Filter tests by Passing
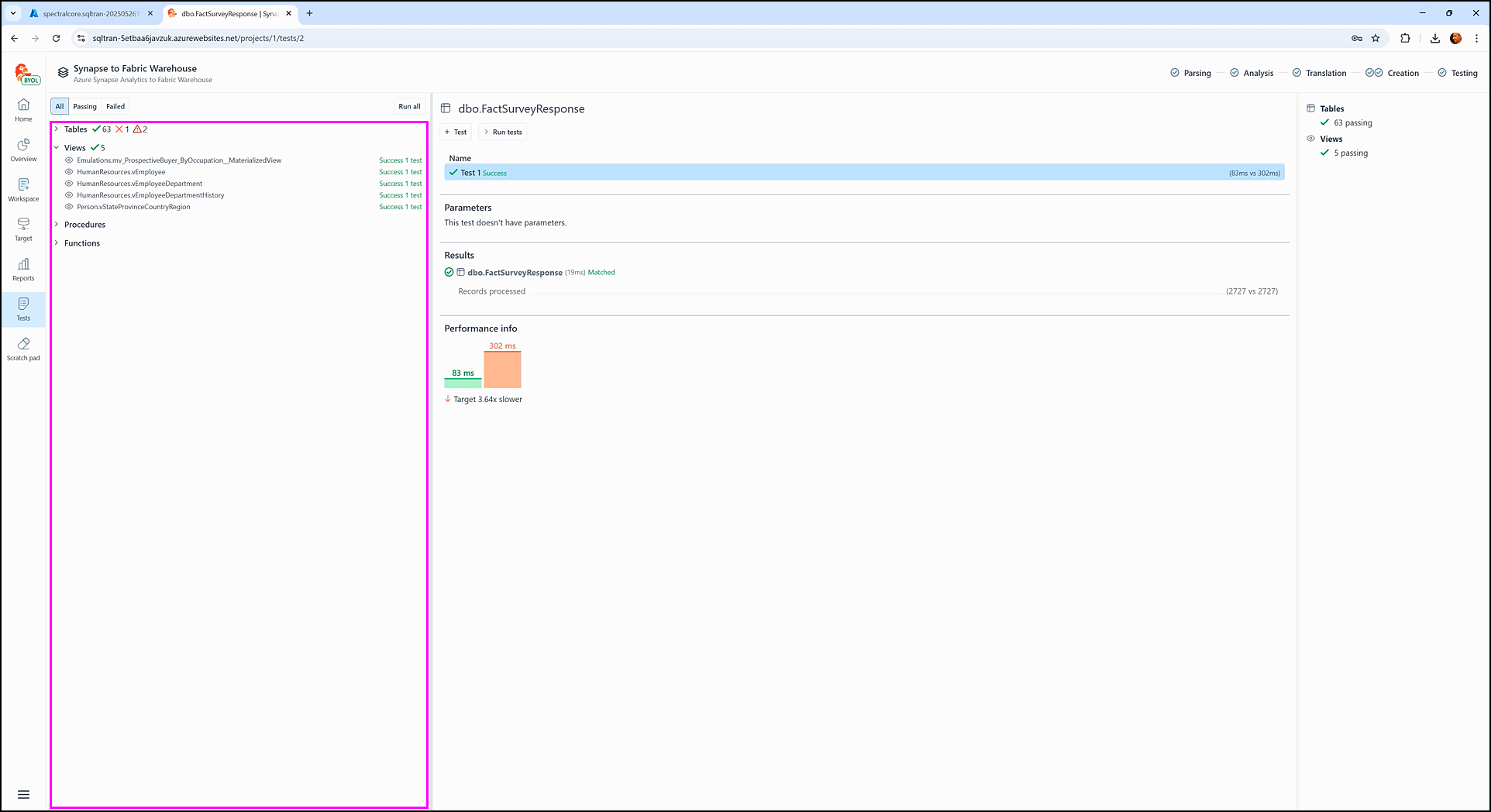The height and width of the screenshot is (812, 1491). tap(84, 107)
